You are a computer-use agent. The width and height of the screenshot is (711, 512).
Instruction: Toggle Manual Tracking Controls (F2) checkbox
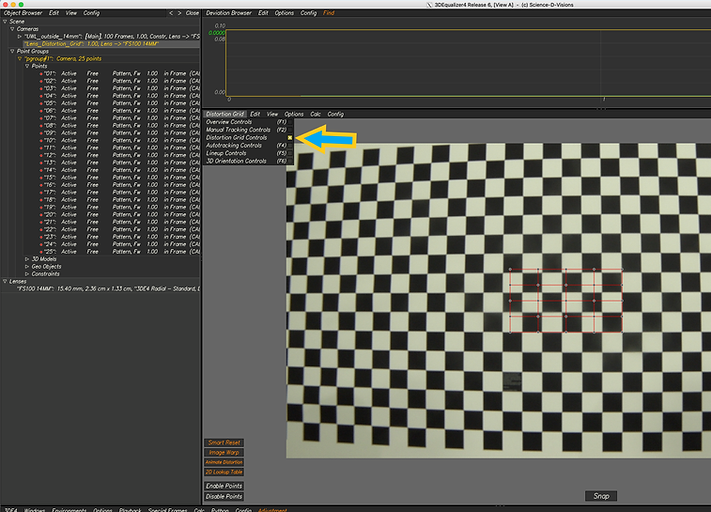coord(290,130)
